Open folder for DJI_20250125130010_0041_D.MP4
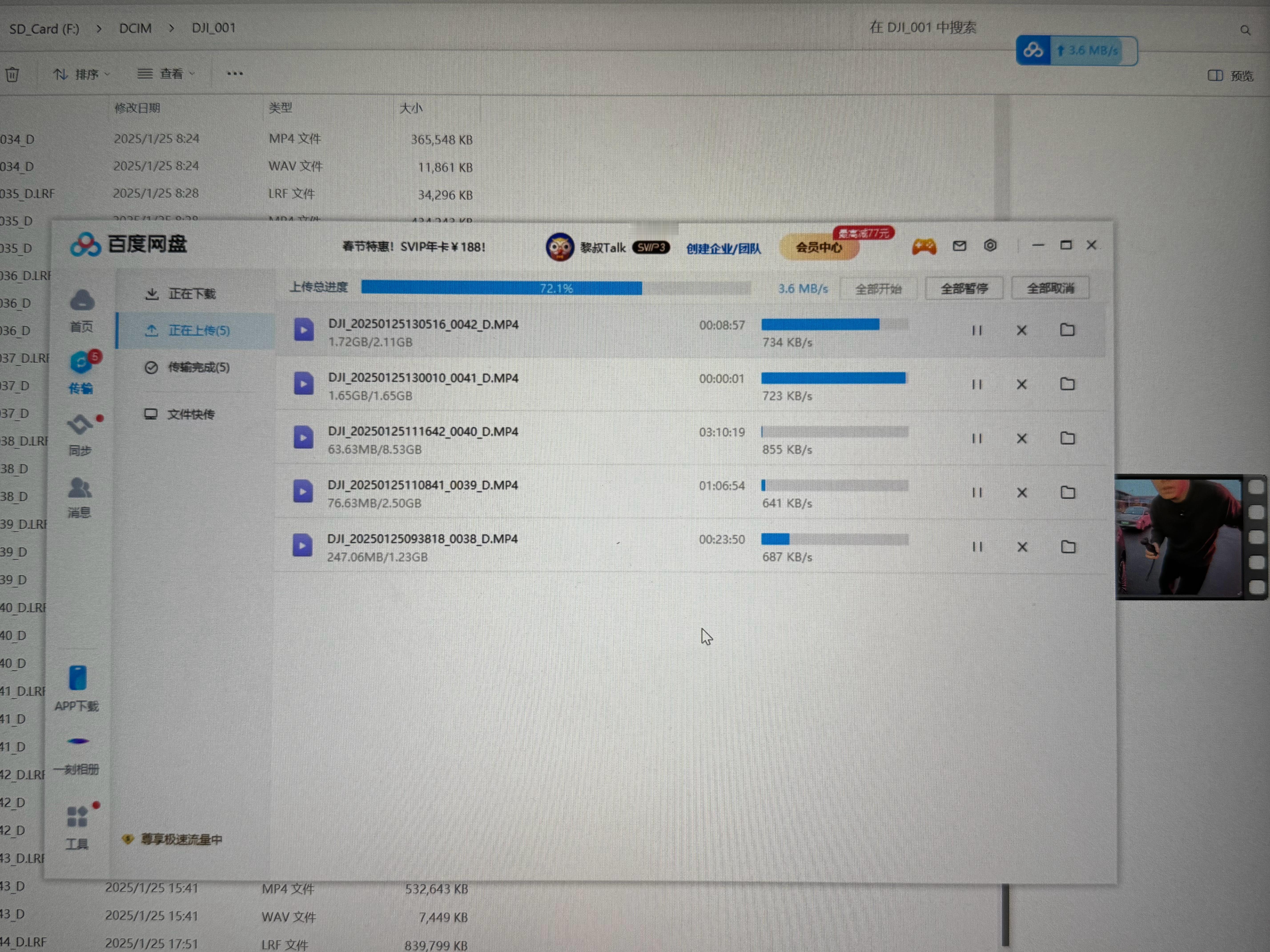The height and width of the screenshot is (952, 1270). pyautogui.click(x=1067, y=384)
